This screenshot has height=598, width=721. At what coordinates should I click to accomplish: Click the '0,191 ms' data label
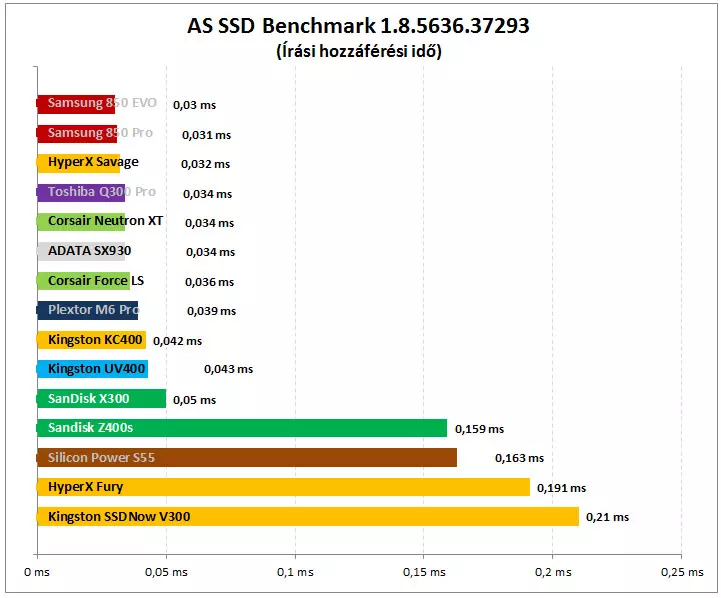click(x=561, y=488)
